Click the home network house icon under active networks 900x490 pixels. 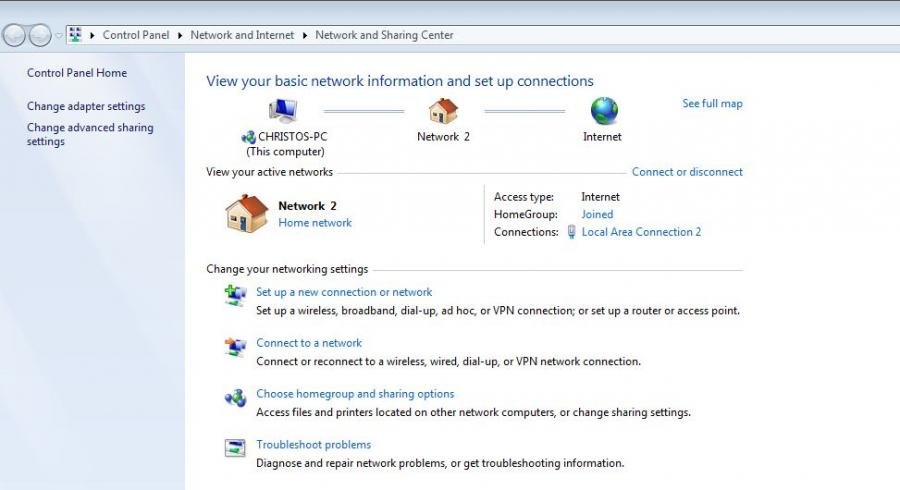click(246, 213)
